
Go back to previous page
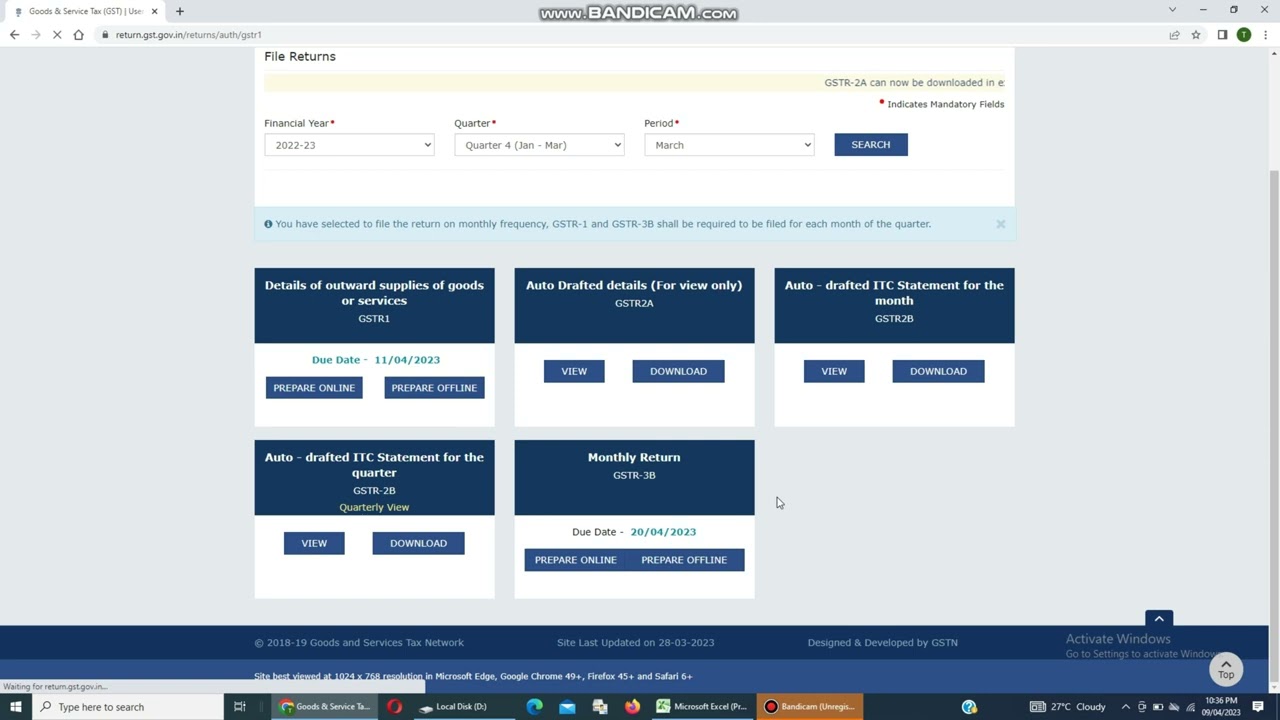(14, 35)
